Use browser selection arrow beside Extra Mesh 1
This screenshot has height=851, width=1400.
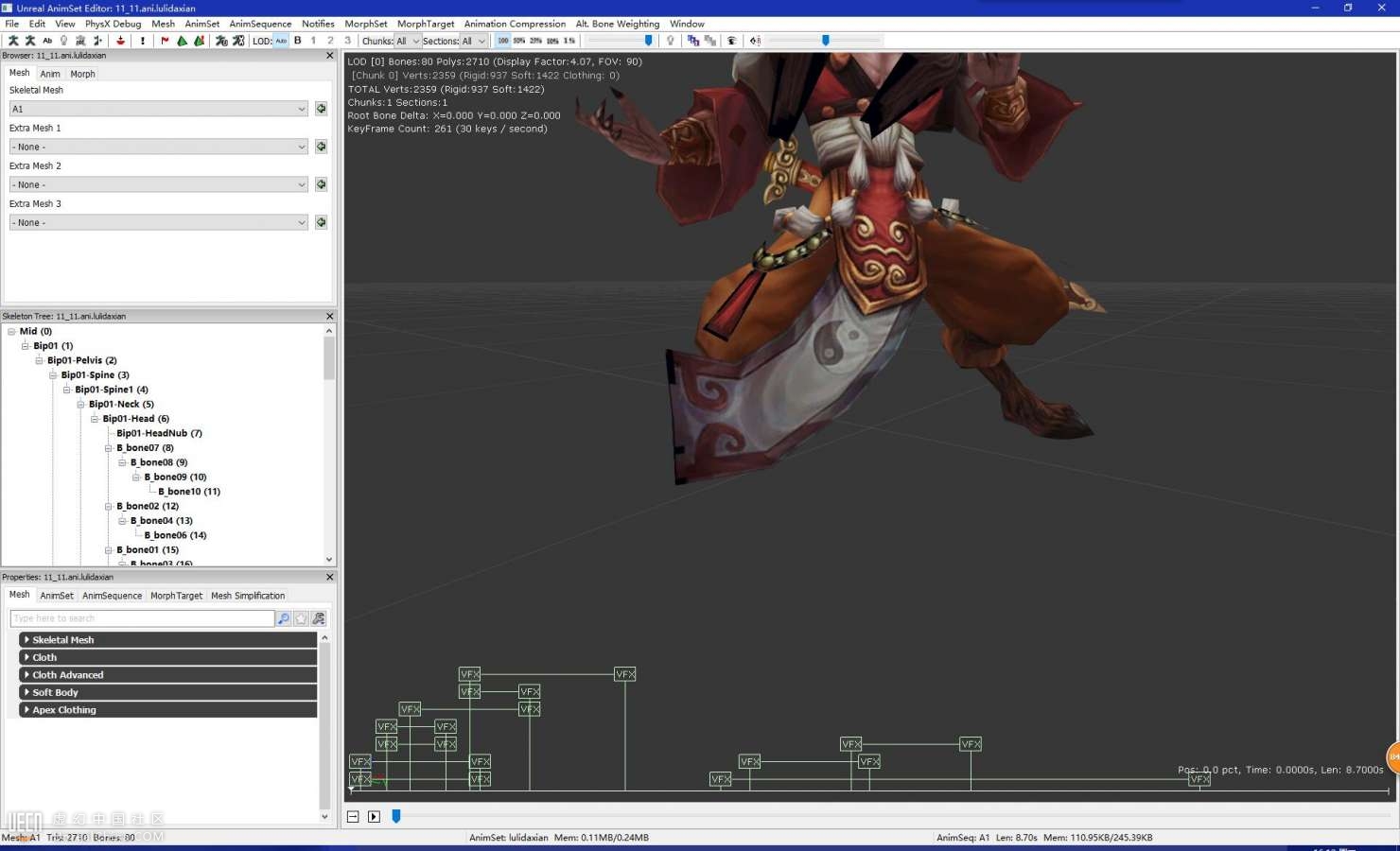[x=322, y=147]
